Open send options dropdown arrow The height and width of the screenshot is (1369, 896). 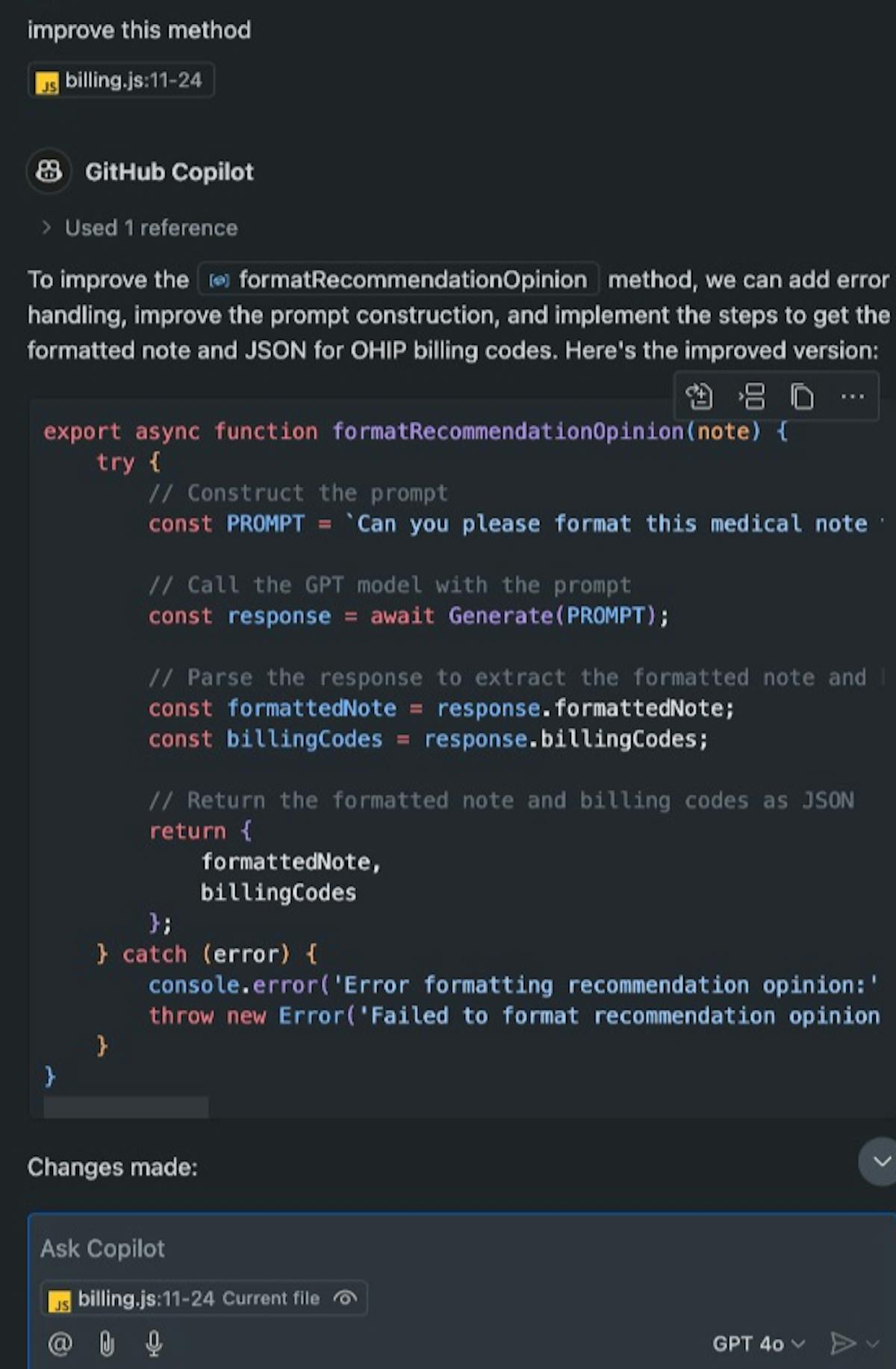coord(873,1344)
